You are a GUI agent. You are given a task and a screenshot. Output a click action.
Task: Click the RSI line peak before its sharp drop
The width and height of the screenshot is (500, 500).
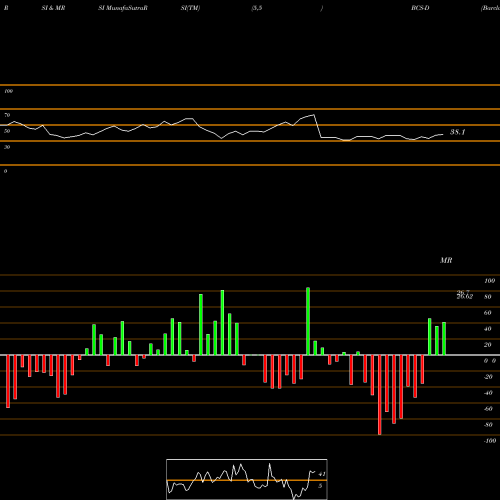click(314, 115)
